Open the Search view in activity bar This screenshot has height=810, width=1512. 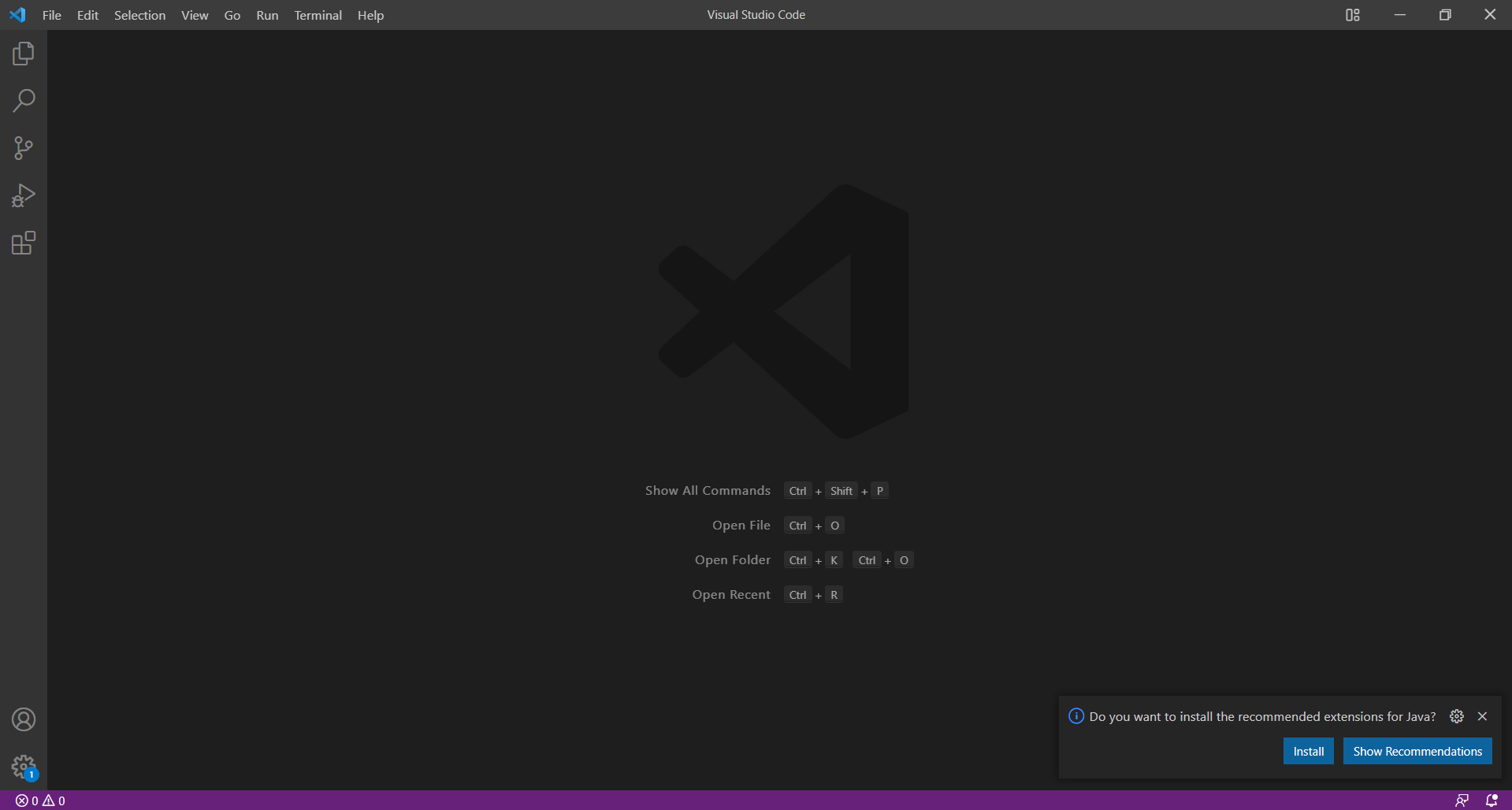24,101
